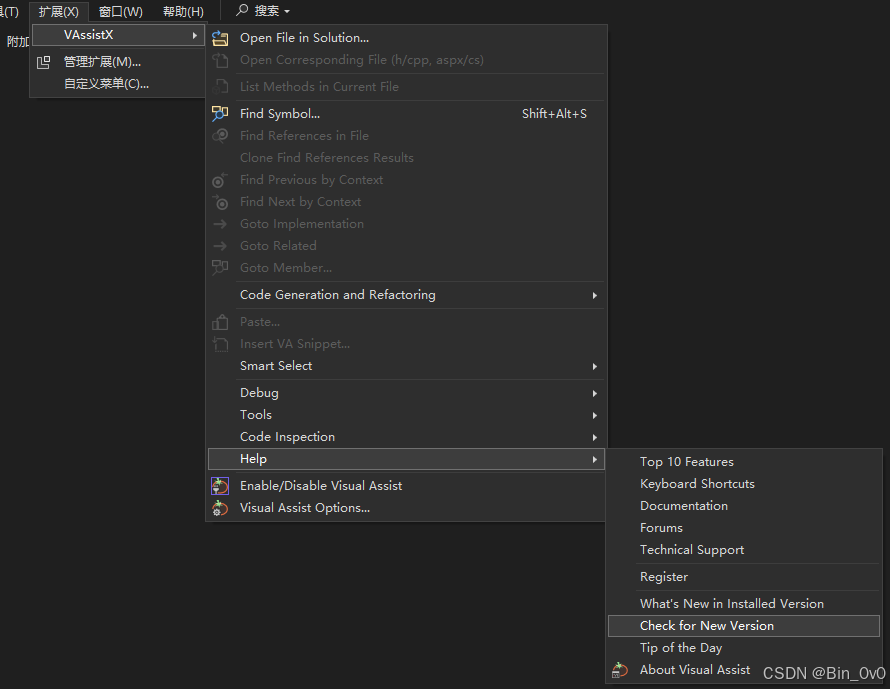
Task: Click the About Visual Assist tomato icon
Action: coord(620,670)
